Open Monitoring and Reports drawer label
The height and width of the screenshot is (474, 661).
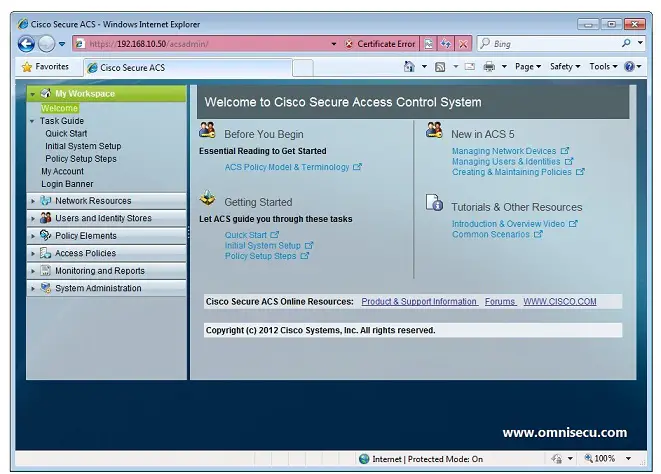click(100, 271)
